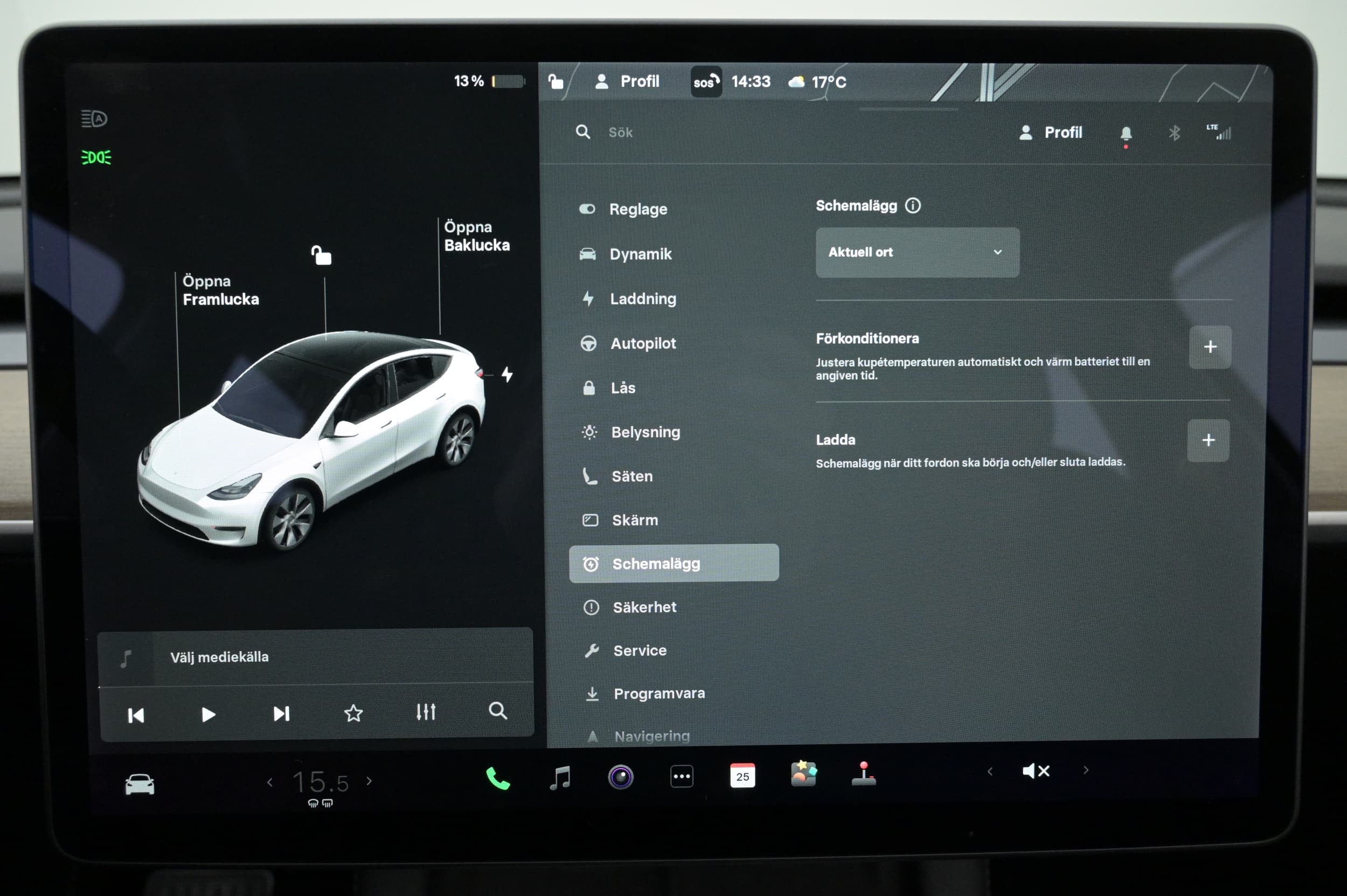Raise volume with right chevron
This screenshot has width=1347, height=896.
(1086, 770)
